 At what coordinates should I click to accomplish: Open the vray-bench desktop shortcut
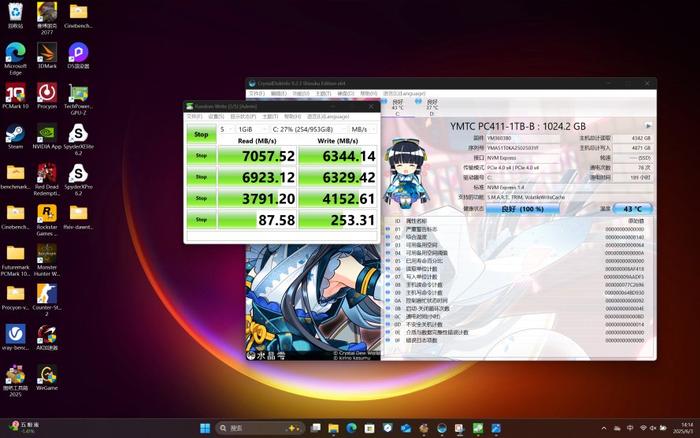tap(15, 337)
